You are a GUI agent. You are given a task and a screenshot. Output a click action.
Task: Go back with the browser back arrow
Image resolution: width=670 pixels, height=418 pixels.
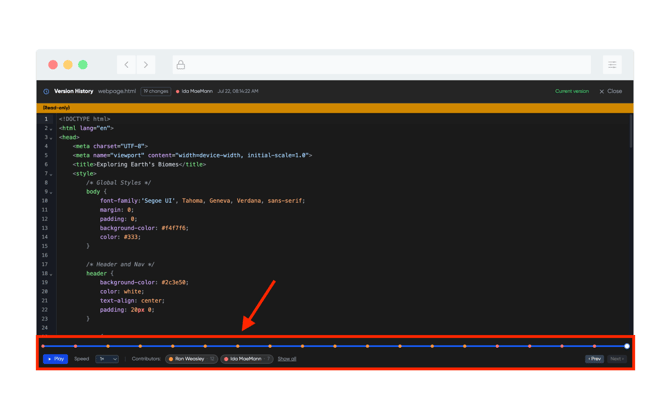click(126, 65)
